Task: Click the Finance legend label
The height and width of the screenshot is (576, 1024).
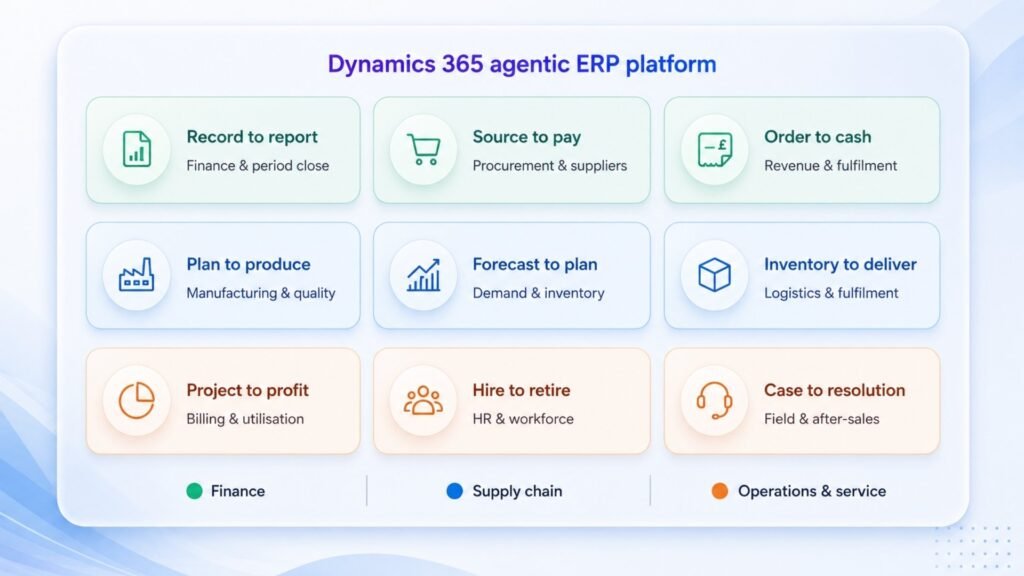Action: [x=238, y=491]
